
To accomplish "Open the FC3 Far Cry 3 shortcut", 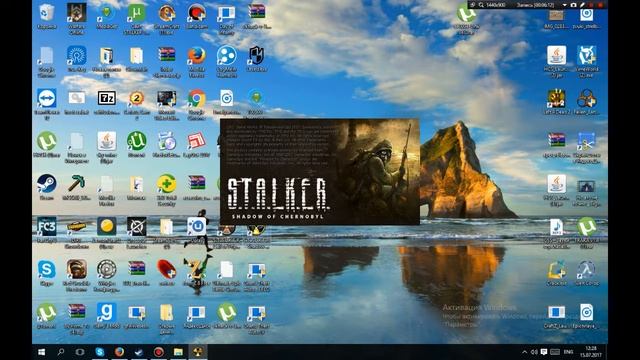I will [47, 227].
